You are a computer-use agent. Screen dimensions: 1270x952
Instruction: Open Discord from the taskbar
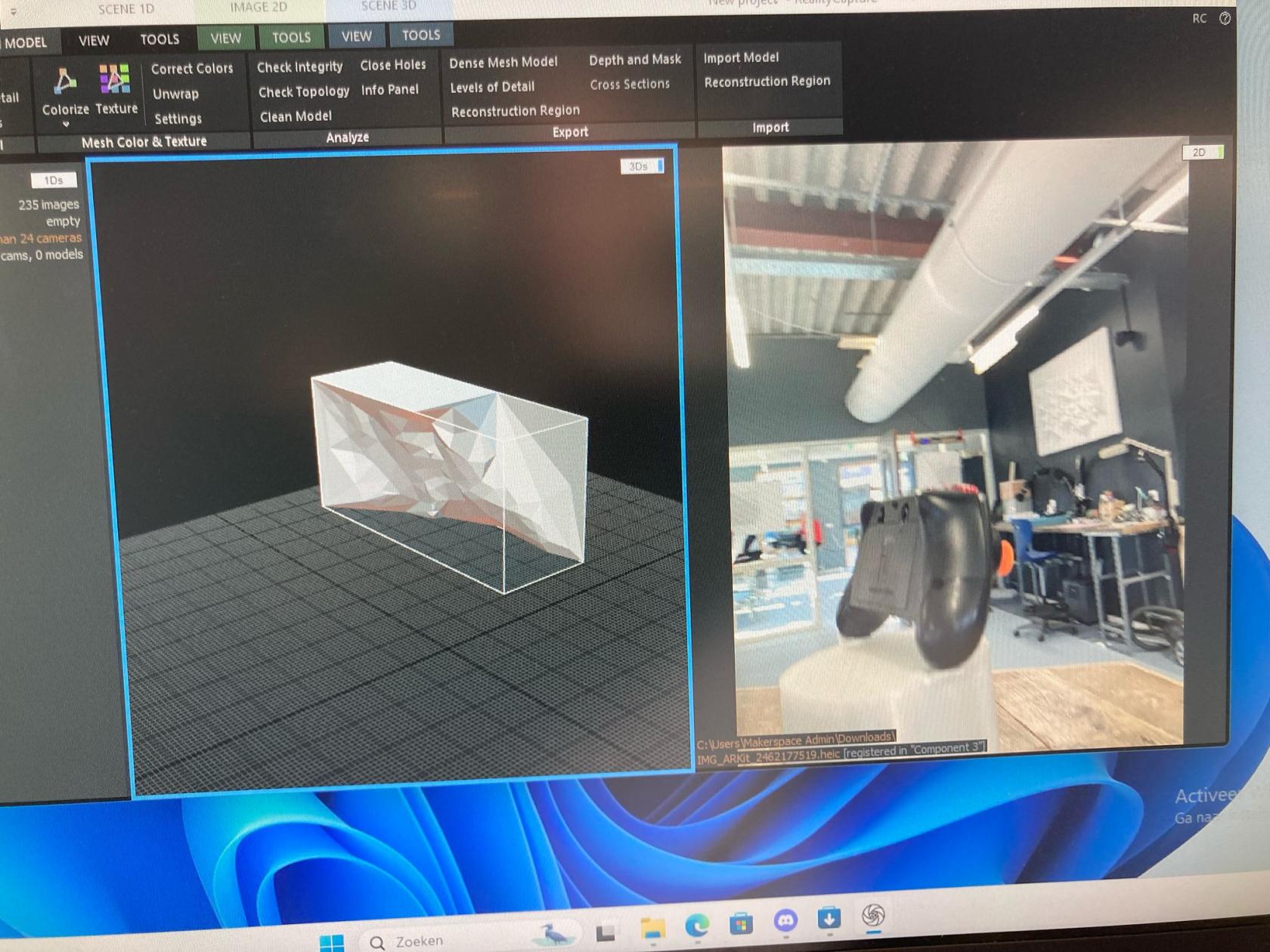pos(785,921)
